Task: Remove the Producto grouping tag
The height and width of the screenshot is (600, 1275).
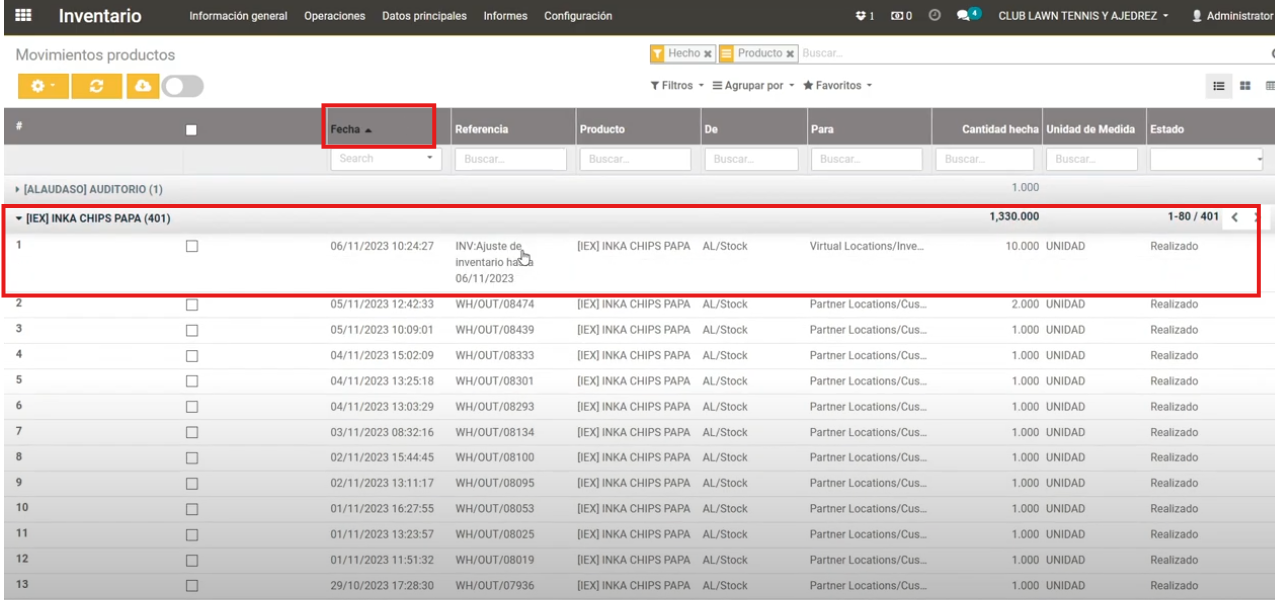Action: [790, 54]
